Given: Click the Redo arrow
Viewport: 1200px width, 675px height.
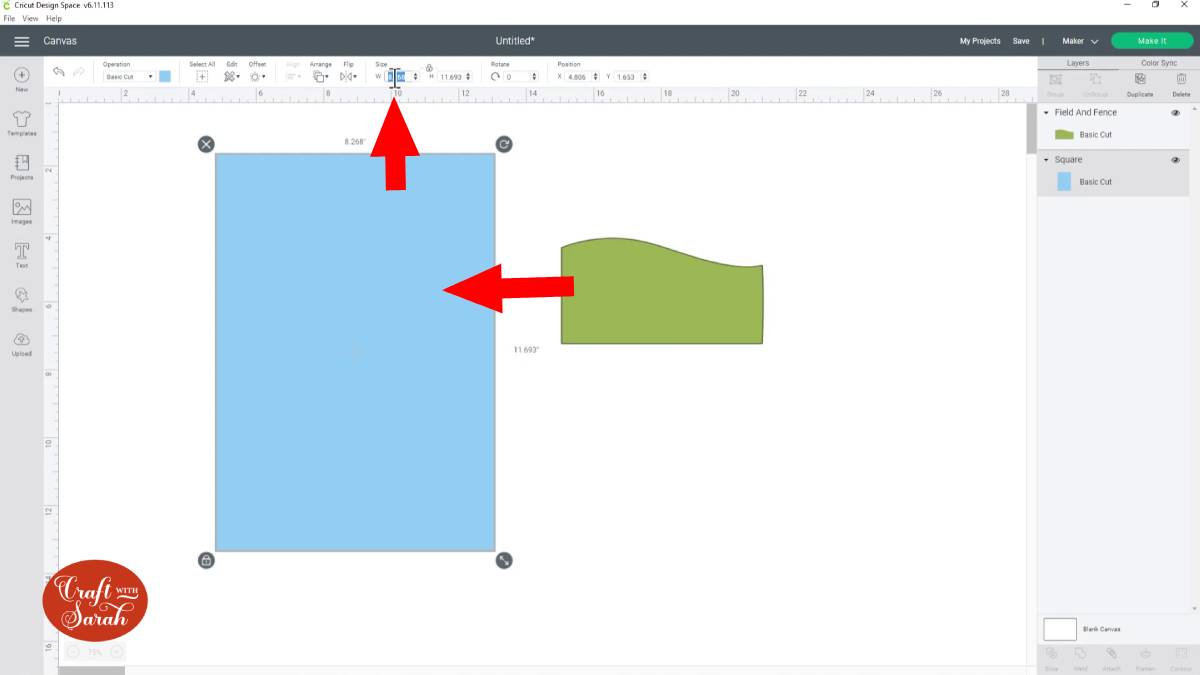Looking at the screenshot, I should (x=78, y=73).
